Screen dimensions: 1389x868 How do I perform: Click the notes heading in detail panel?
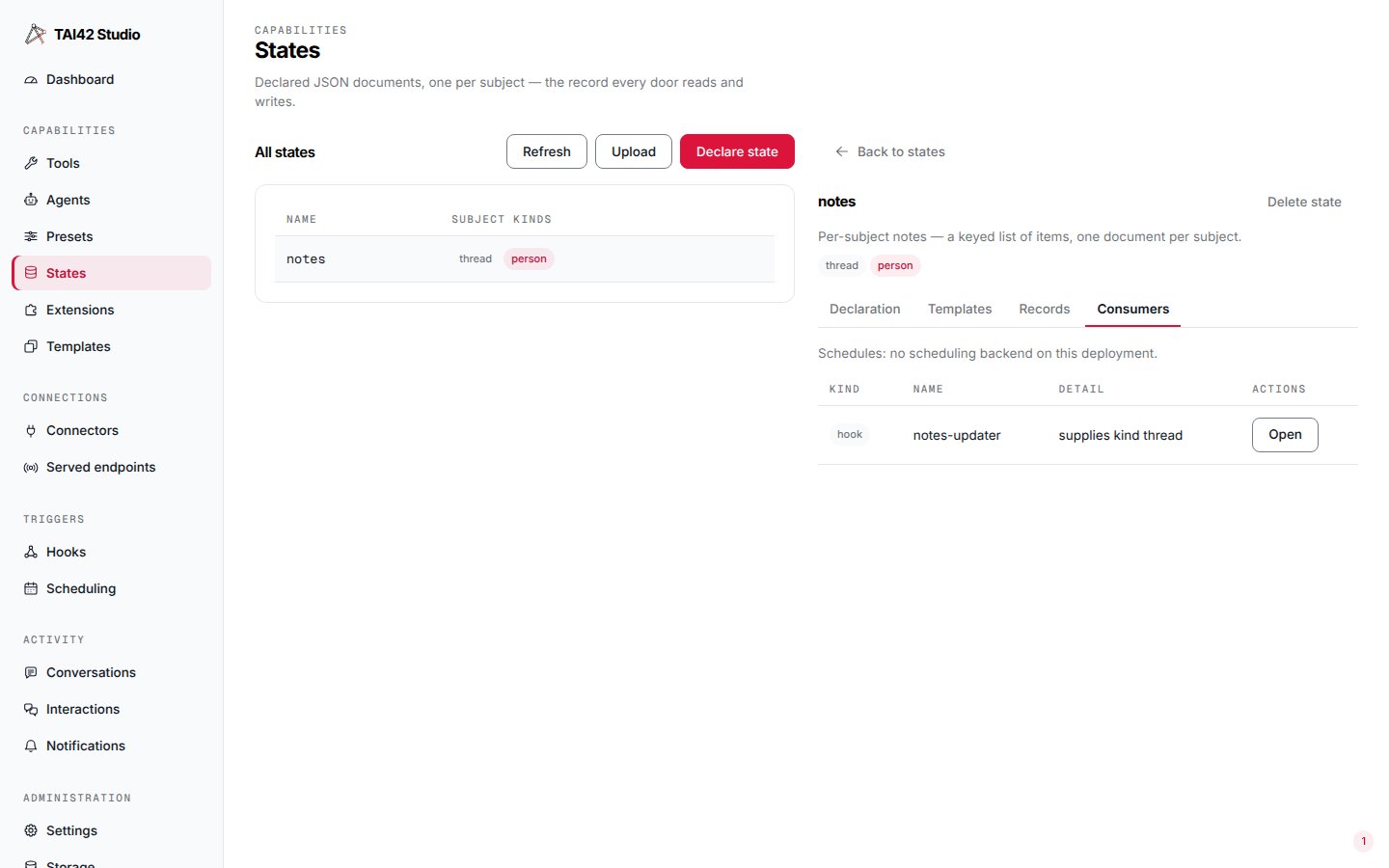pyautogui.click(x=836, y=203)
